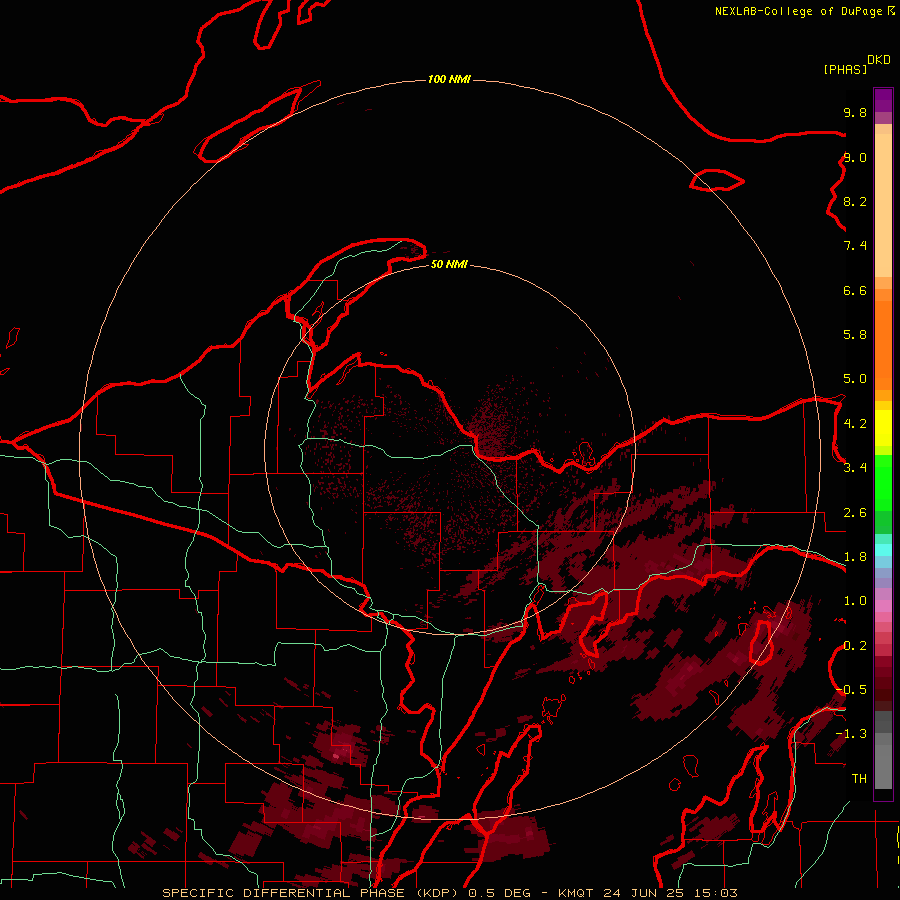This screenshot has height=900, width=900.
Task: Pick the yellow segment of the color bar
Action: coord(883,428)
